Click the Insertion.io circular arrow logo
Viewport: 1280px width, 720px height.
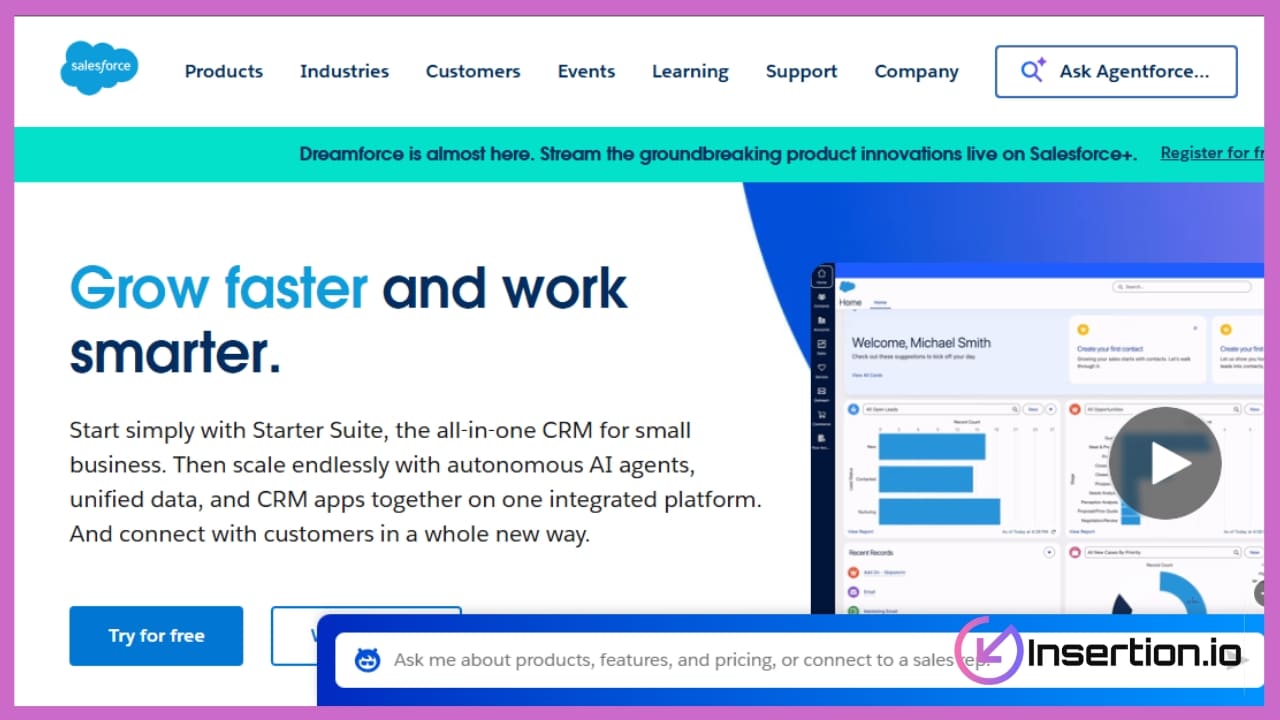987,652
